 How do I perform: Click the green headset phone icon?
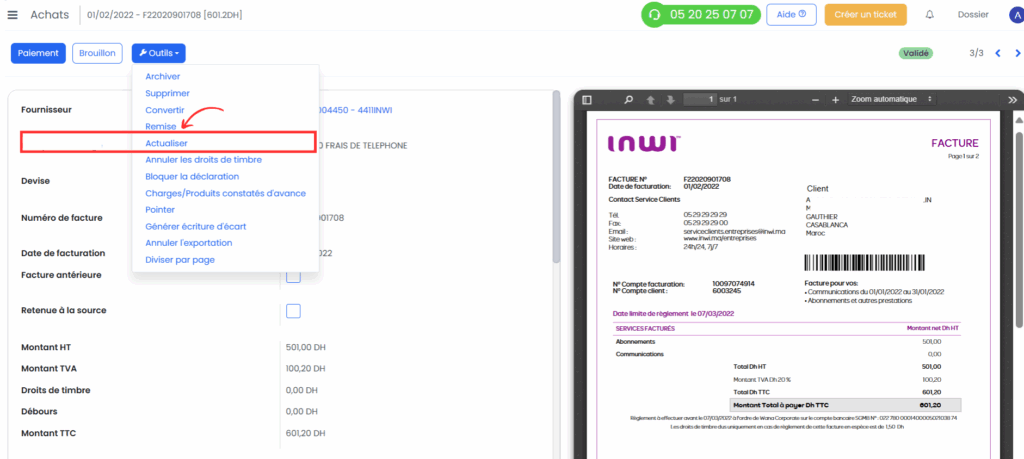[x=654, y=14]
